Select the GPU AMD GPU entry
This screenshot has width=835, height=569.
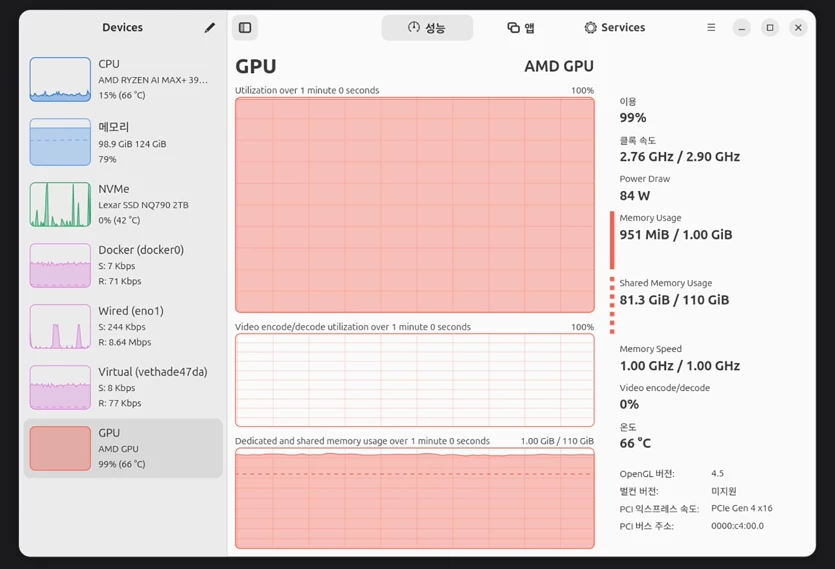point(123,448)
